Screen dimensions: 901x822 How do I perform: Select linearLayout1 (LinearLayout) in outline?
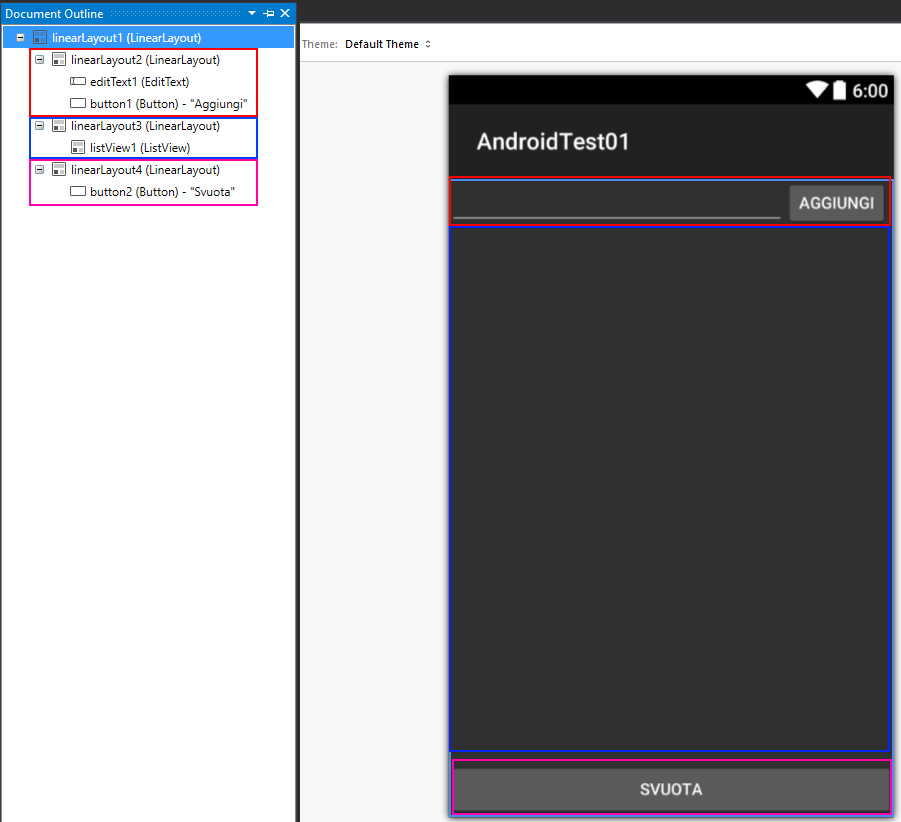[126, 38]
